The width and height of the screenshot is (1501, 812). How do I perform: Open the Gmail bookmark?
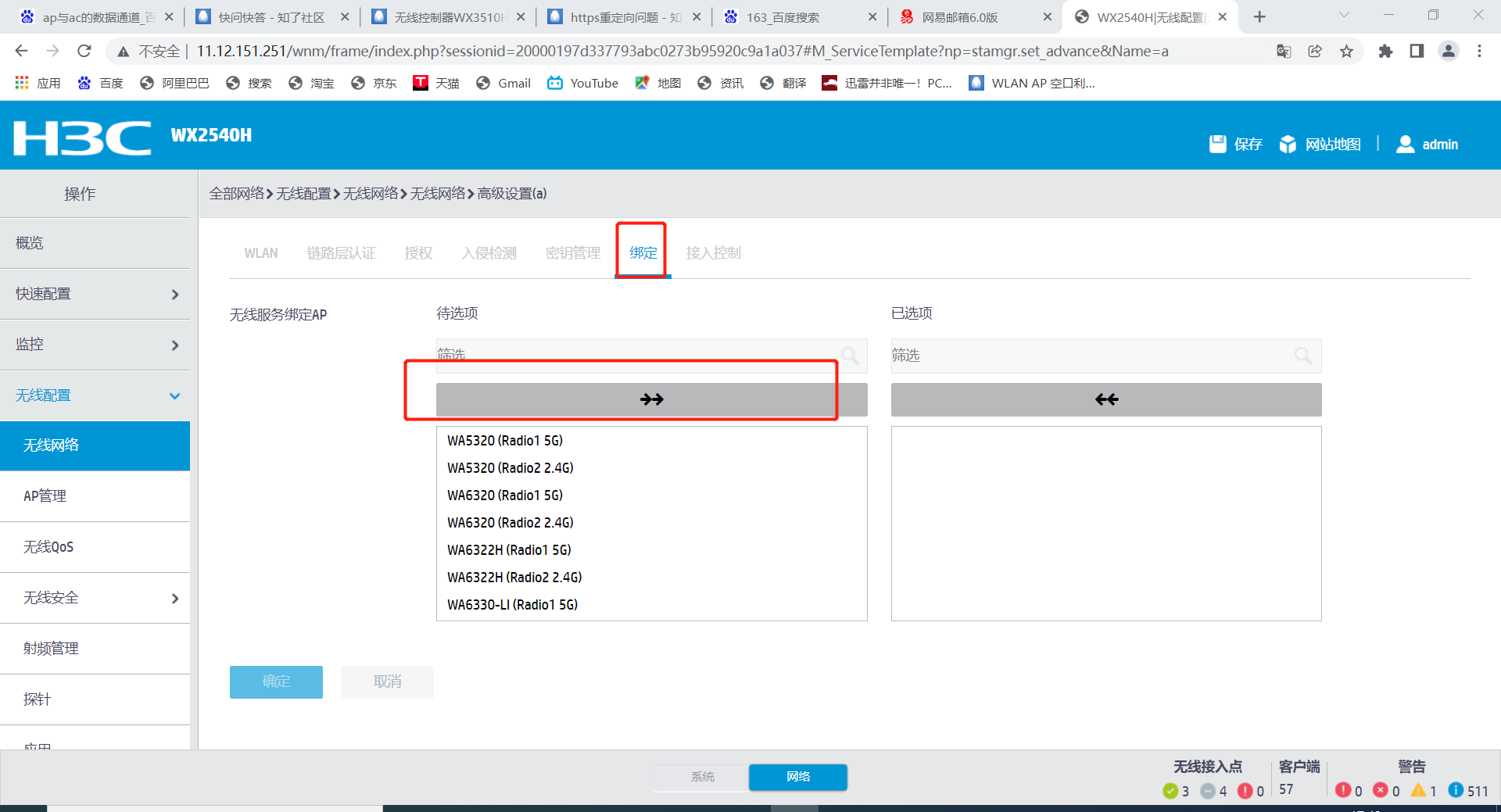point(503,83)
